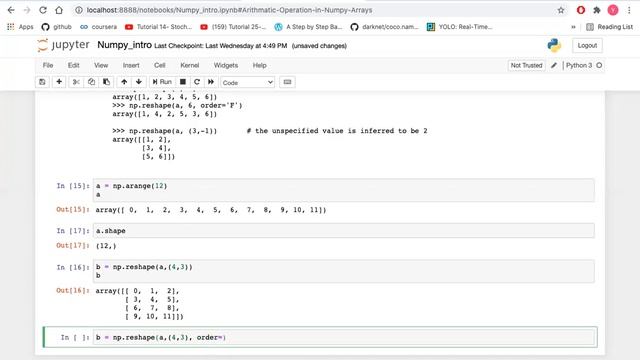Click the Logout button
The height and width of the screenshot is (360, 640).
(587, 45)
